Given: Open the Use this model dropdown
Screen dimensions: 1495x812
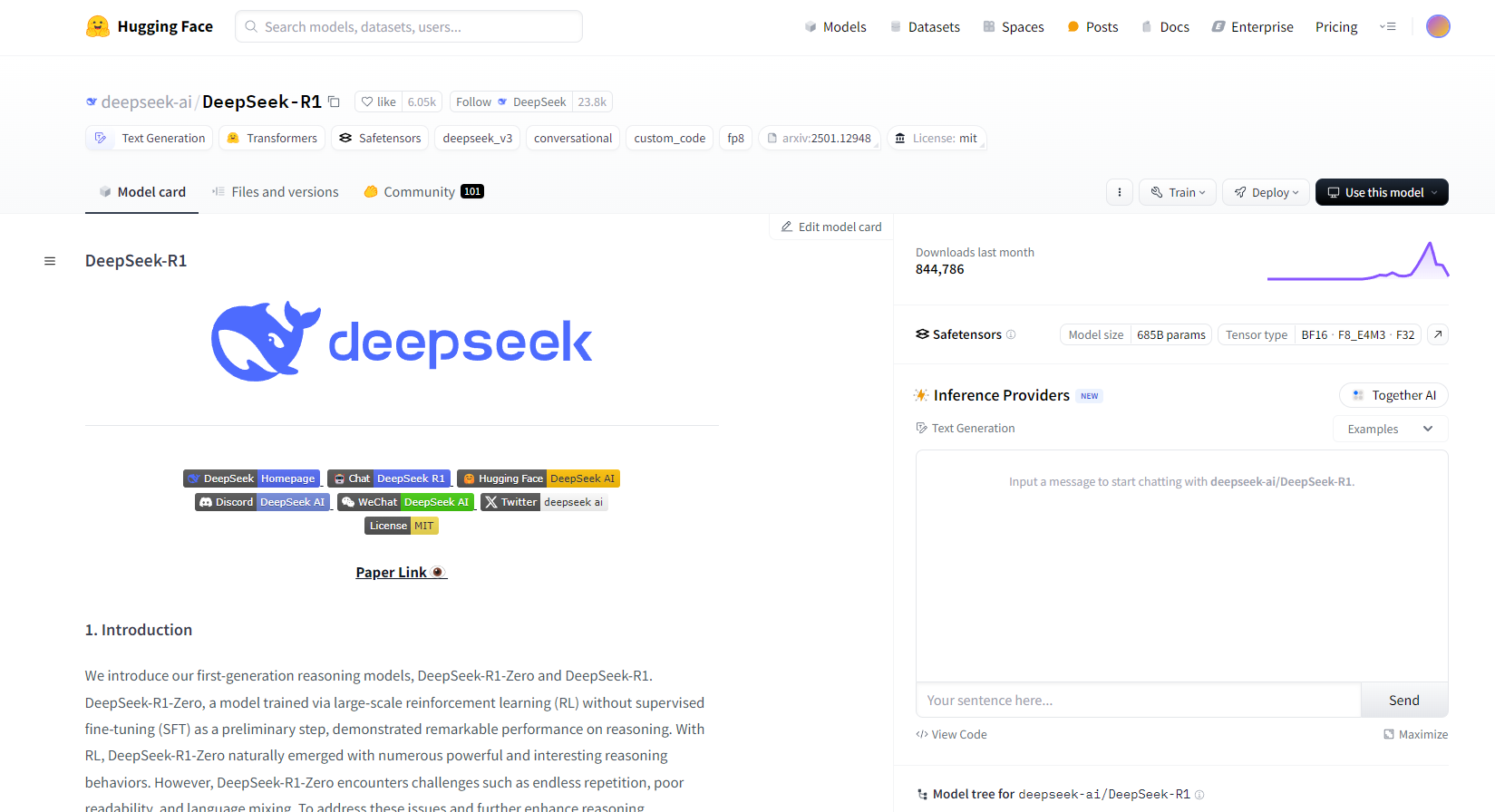Looking at the screenshot, I should point(1382,192).
